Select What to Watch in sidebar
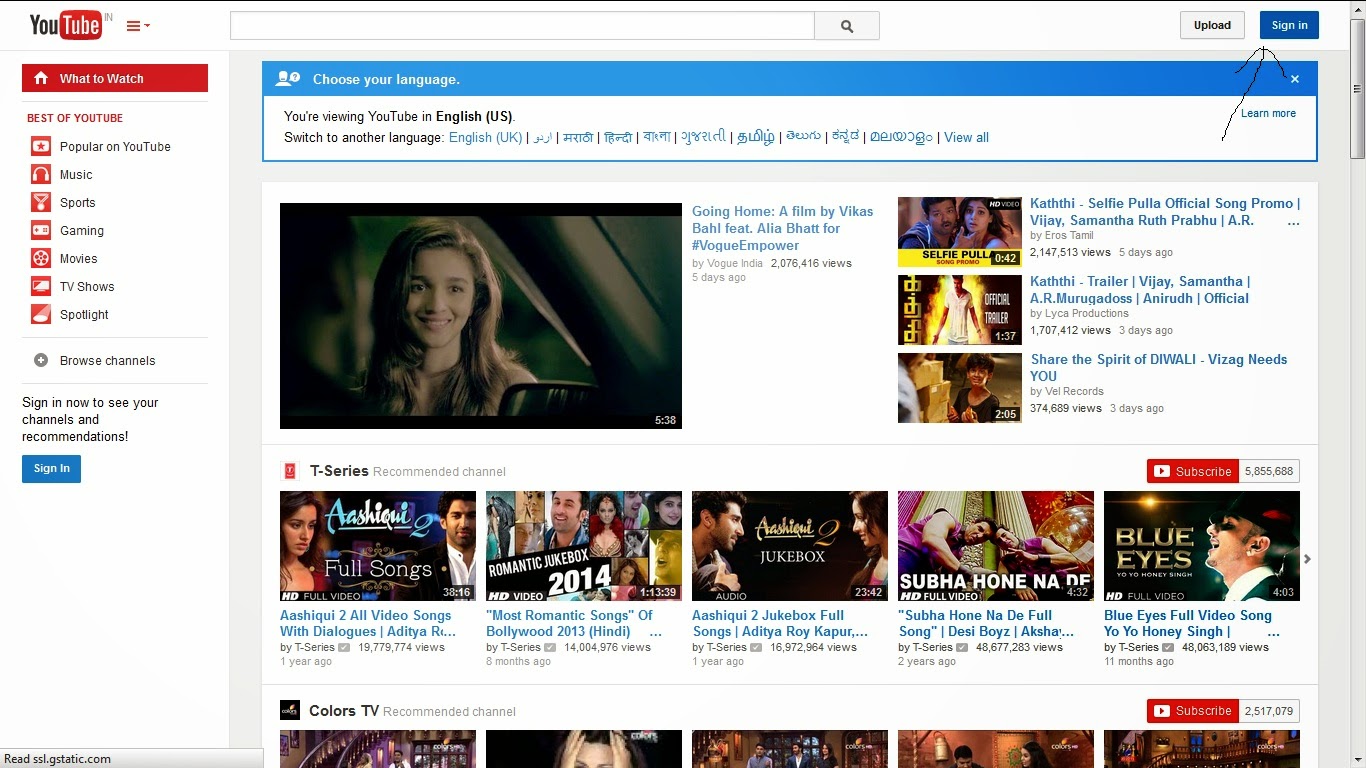Screen dimensions: 1366x768 pyautogui.click(x=115, y=78)
